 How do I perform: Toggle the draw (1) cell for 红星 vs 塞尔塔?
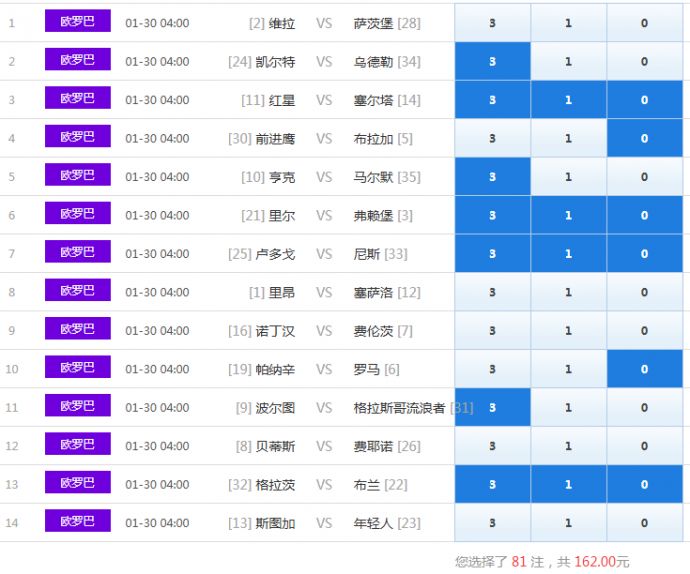pyautogui.click(x=568, y=100)
